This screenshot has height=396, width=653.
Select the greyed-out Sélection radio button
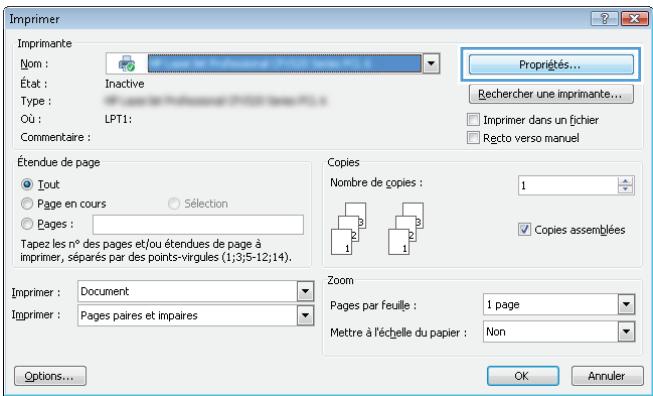coord(174,204)
